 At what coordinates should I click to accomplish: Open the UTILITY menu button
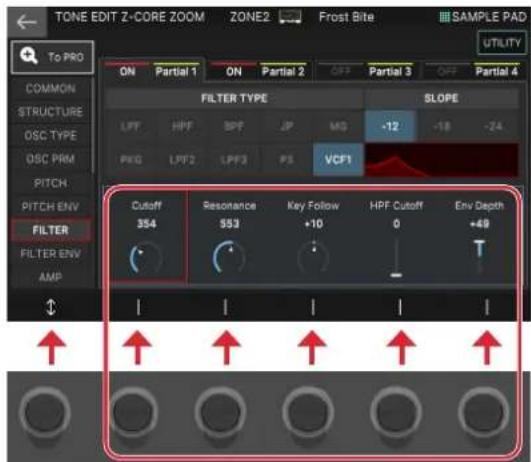coord(501,43)
